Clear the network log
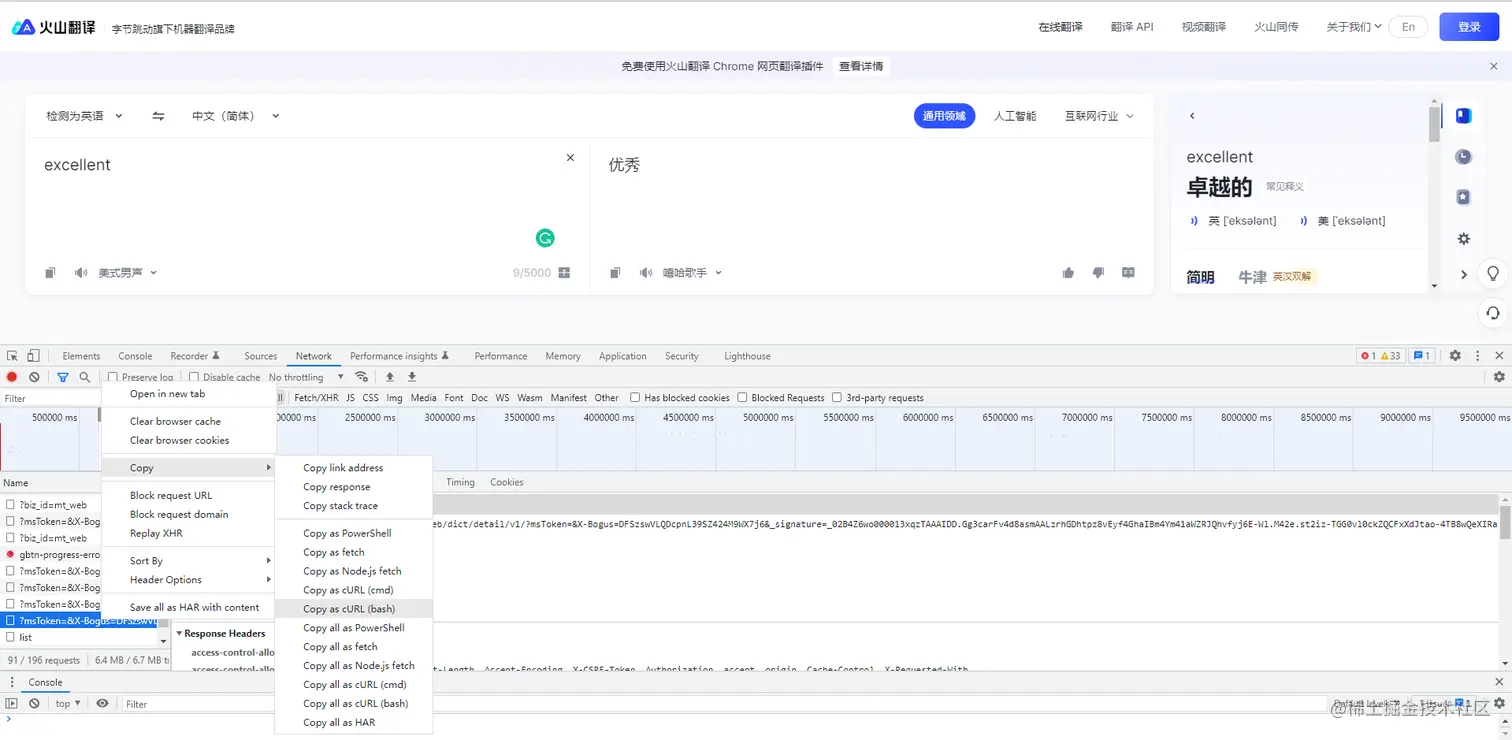Viewport: 1512px width, 740px height. pos(34,377)
